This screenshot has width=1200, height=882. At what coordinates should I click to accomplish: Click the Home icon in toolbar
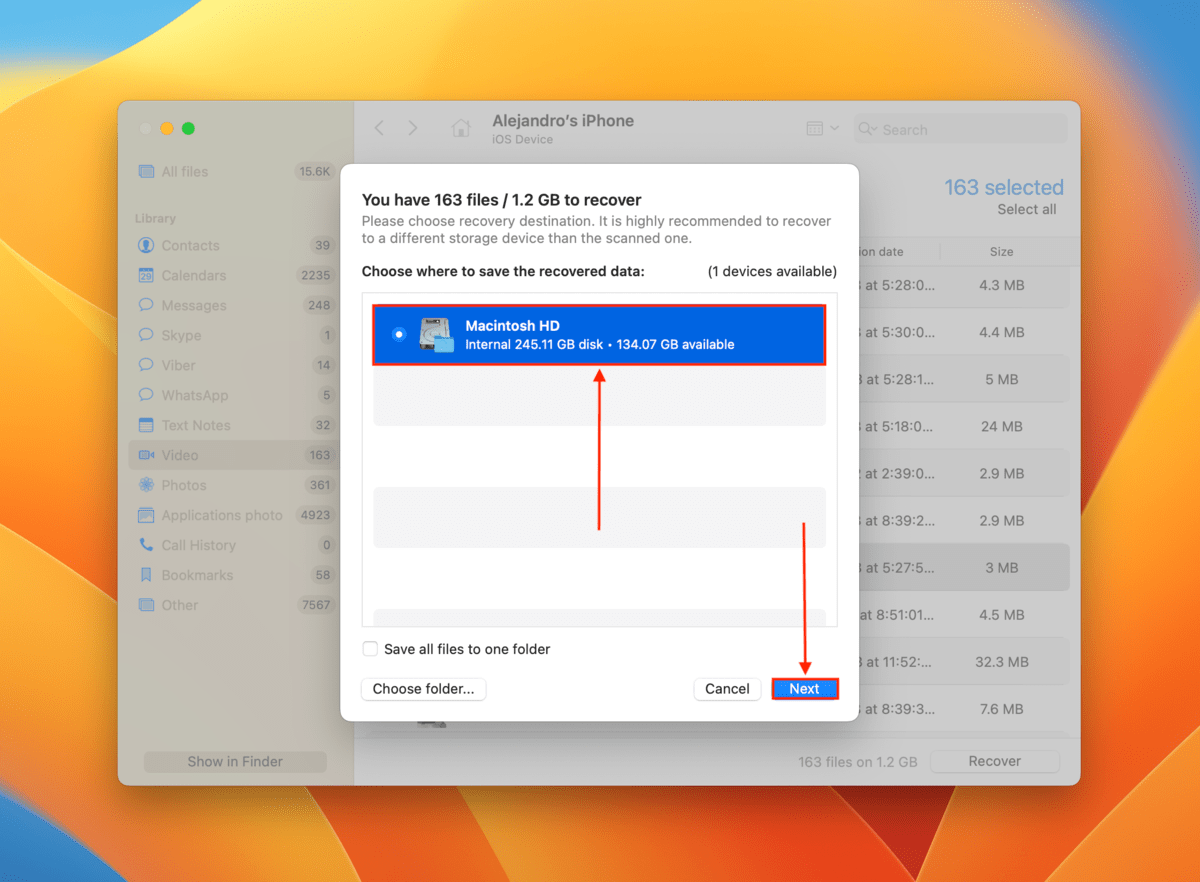461,128
